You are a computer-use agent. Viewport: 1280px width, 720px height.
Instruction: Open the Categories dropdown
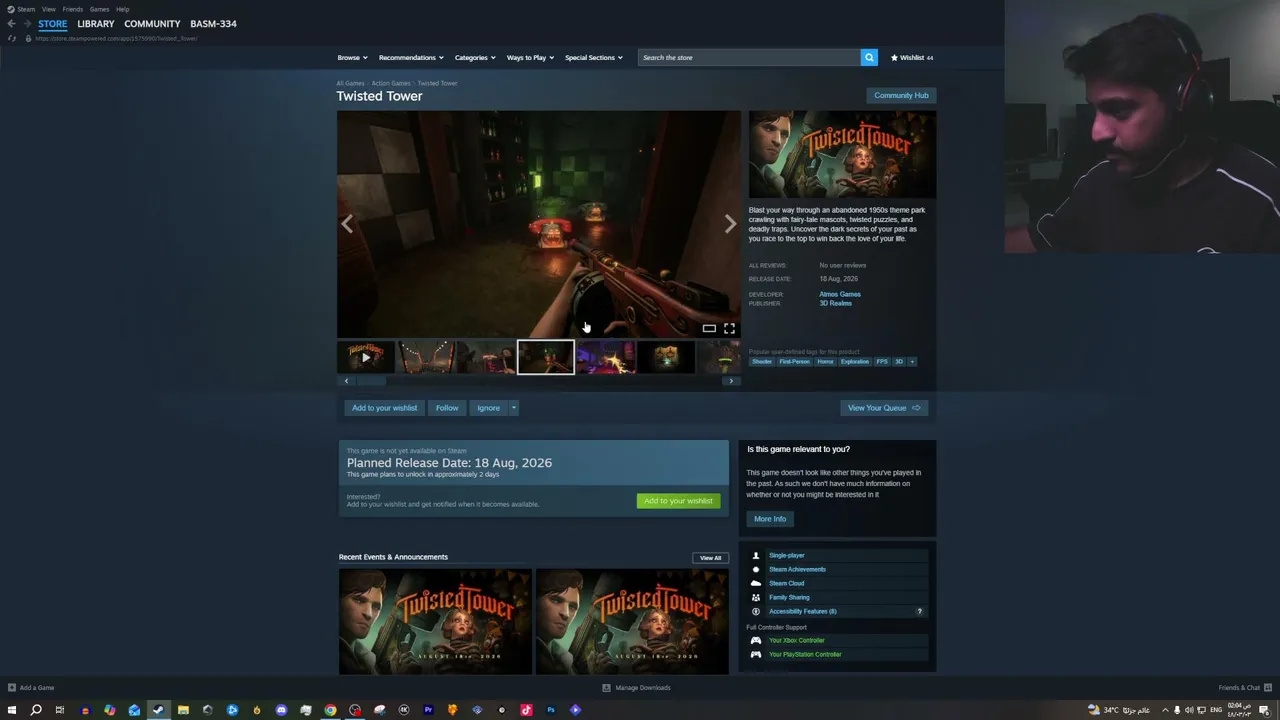475,58
